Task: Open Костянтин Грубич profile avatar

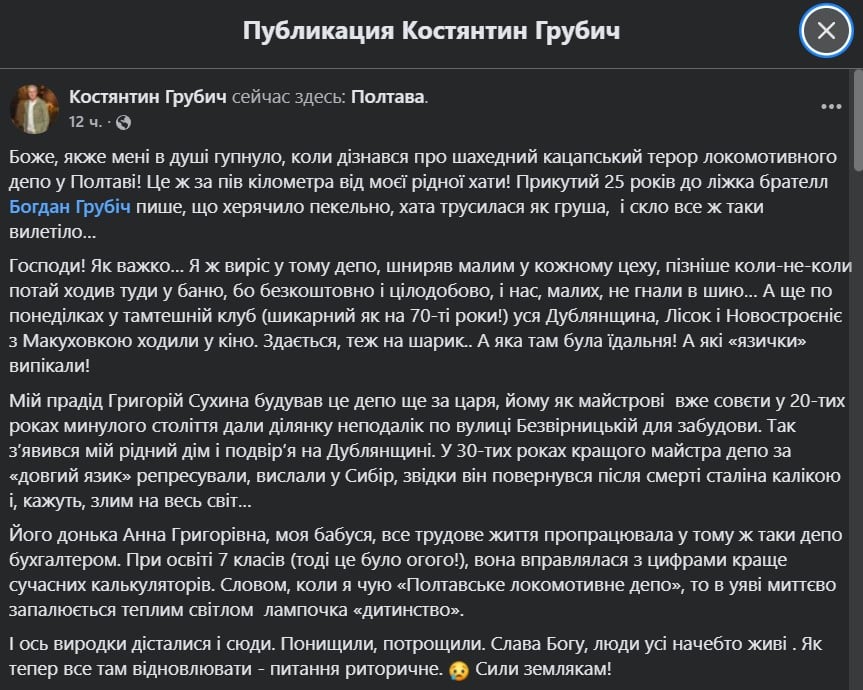Action: 34,108
